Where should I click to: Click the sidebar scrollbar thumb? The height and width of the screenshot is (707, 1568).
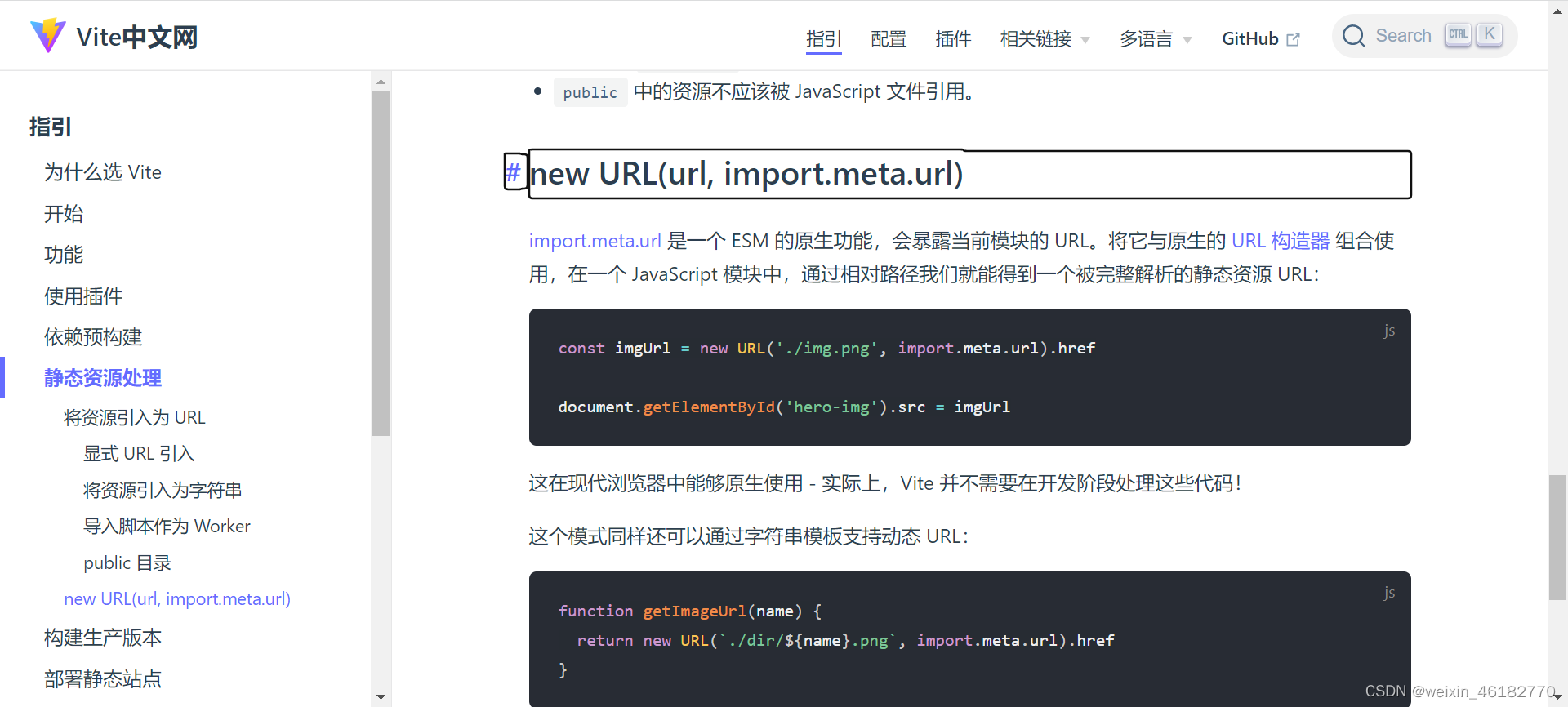click(x=381, y=264)
